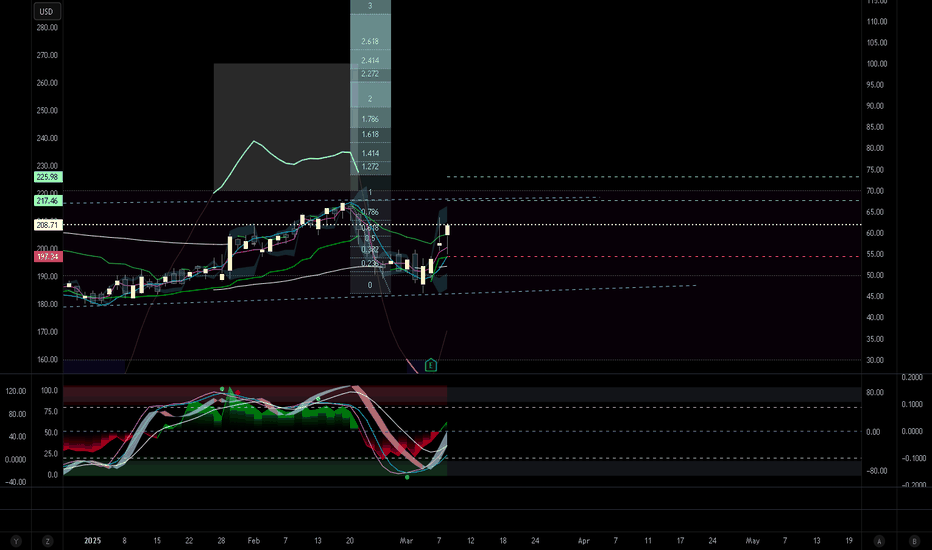
Task: Click the 2025 year label on time axis
Action: [92, 541]
